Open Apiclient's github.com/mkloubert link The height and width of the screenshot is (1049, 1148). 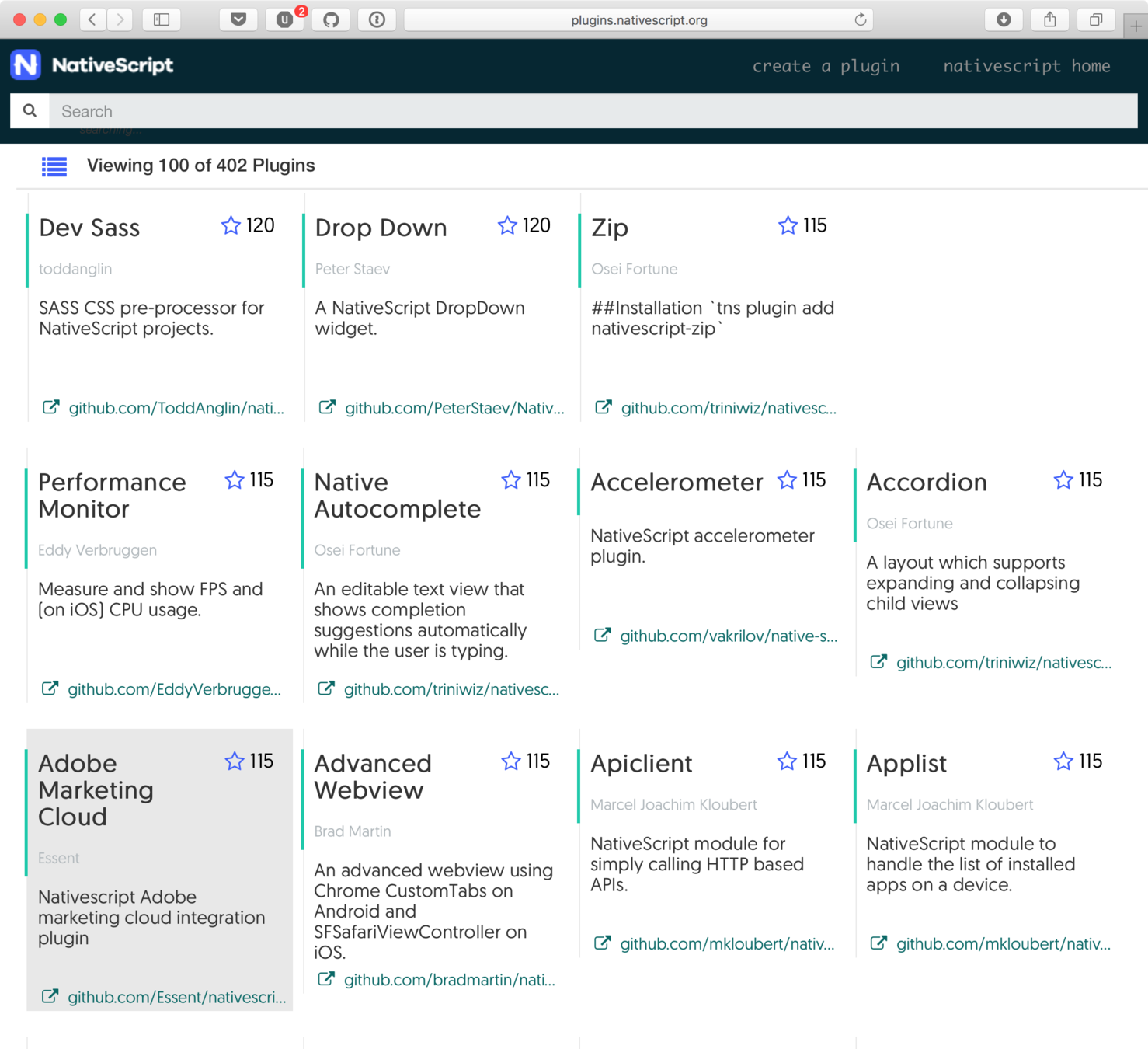coord(727,943)
